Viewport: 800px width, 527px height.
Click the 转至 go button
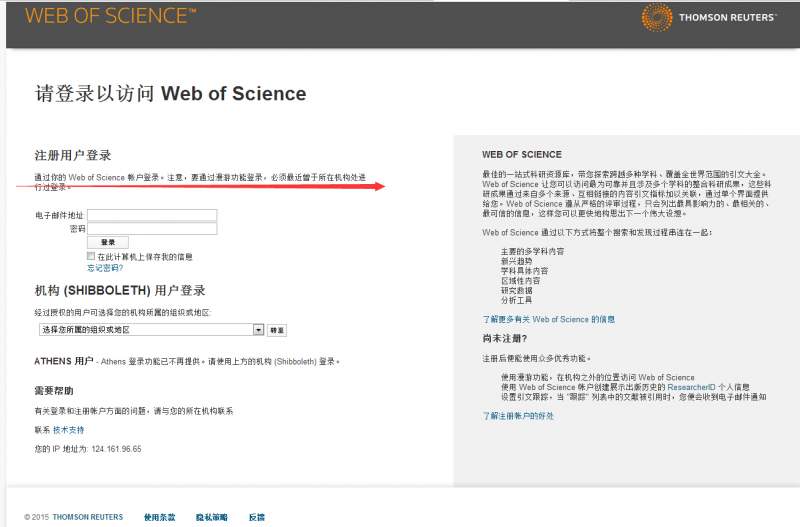click(x=277, y=331)
